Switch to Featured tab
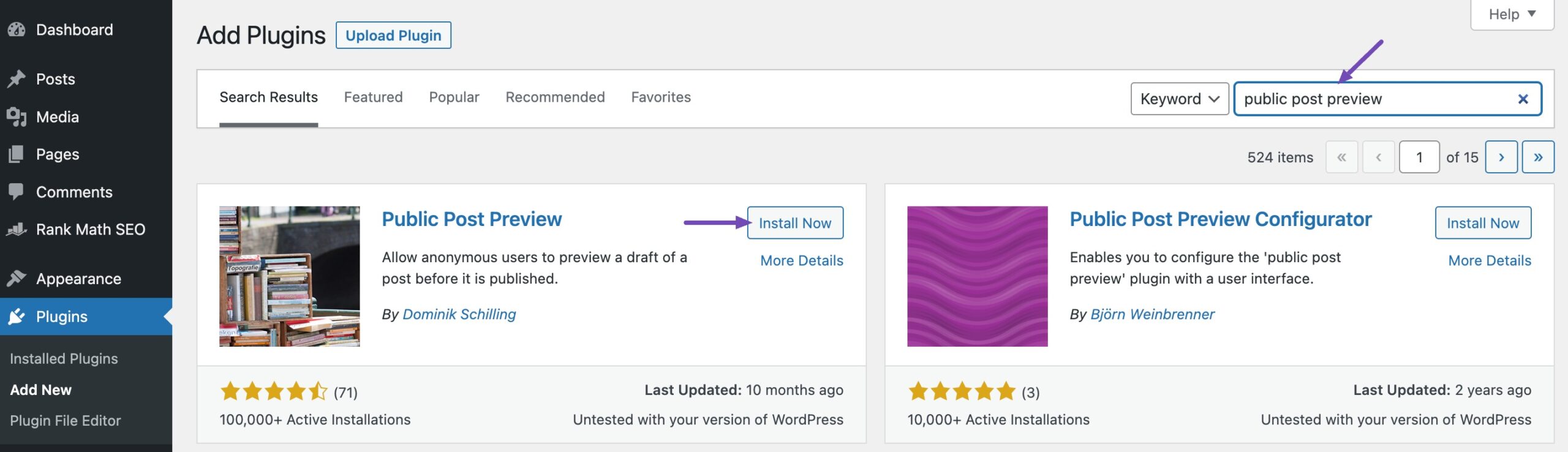Screen dimensions: 1568x452 (373, 97)
